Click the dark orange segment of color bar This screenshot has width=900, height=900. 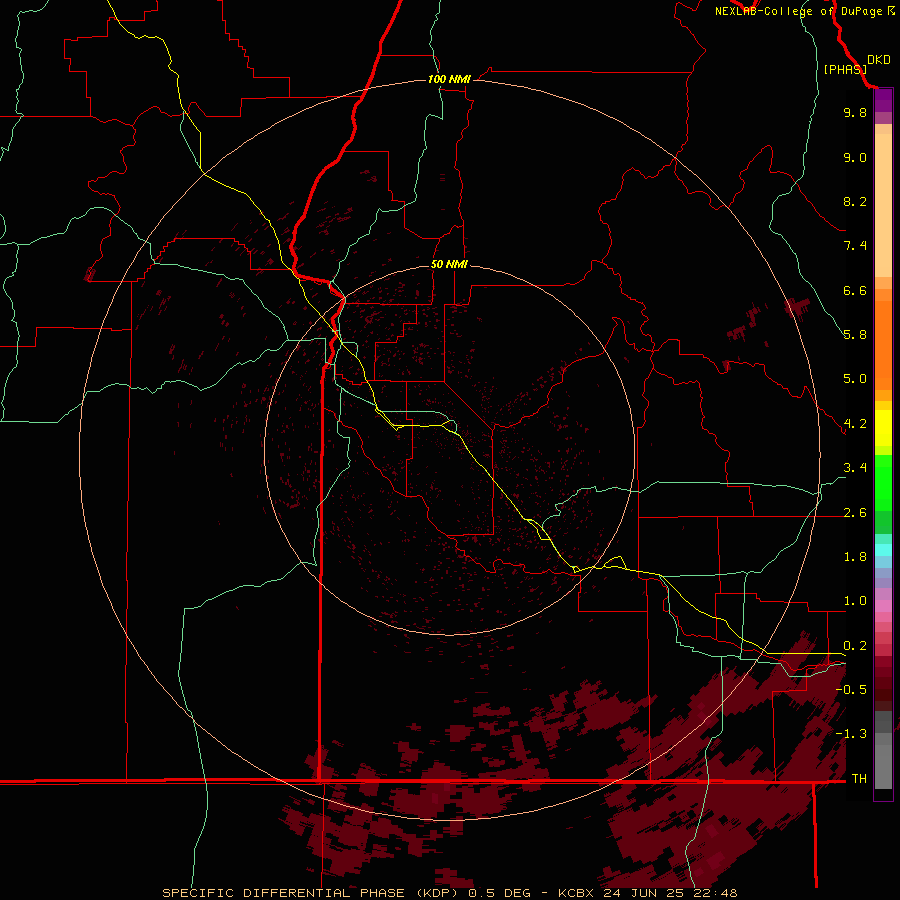point(883,345)
